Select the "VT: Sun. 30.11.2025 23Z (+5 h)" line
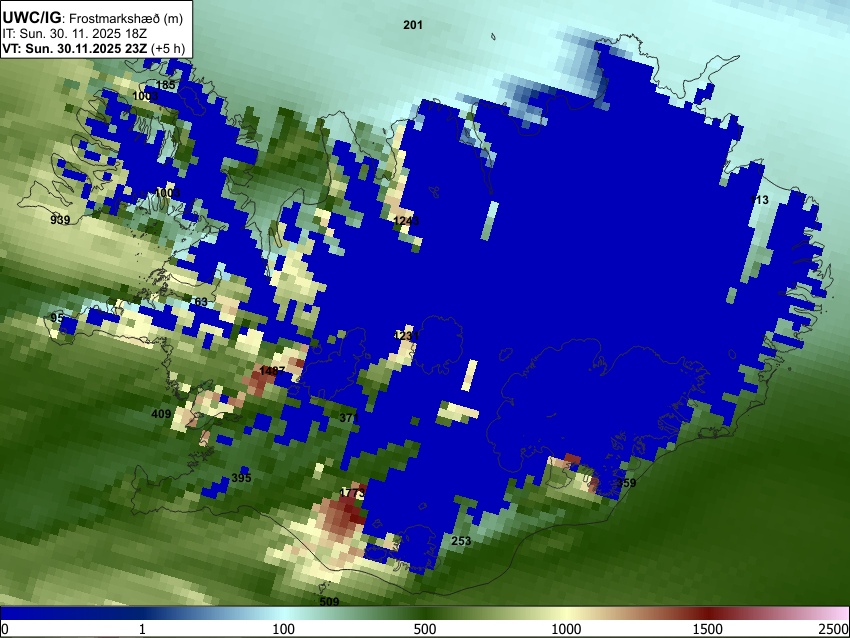The width and height of the screenshot is (850, 638). [x=93, y=48]
